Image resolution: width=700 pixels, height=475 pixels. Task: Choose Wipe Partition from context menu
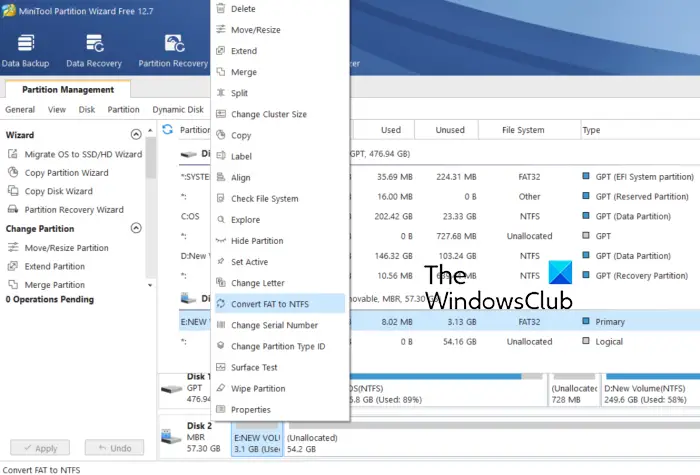[x=280, y=388]
